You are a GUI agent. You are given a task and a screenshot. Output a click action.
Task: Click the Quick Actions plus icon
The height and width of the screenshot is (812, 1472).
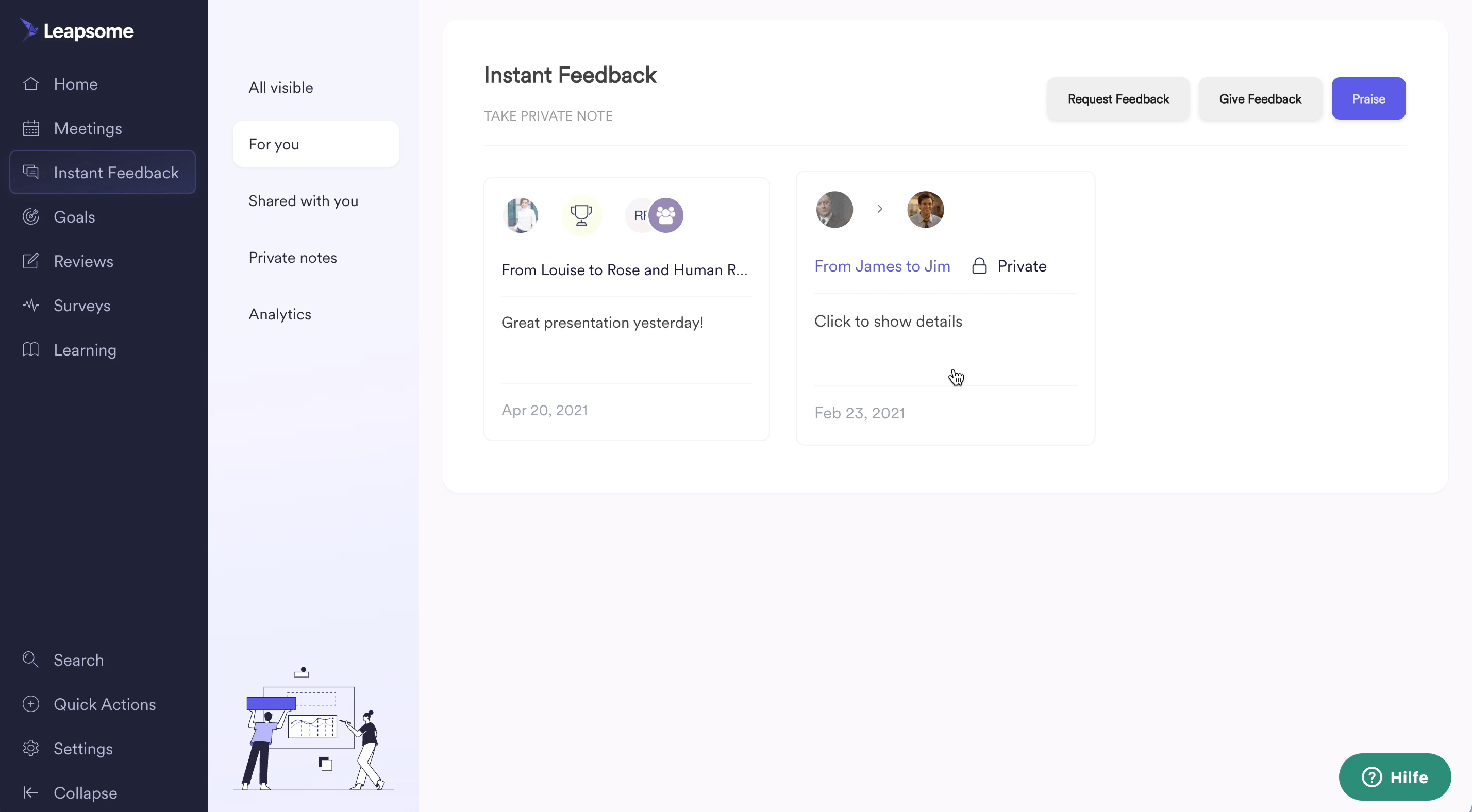coord(31,704)
